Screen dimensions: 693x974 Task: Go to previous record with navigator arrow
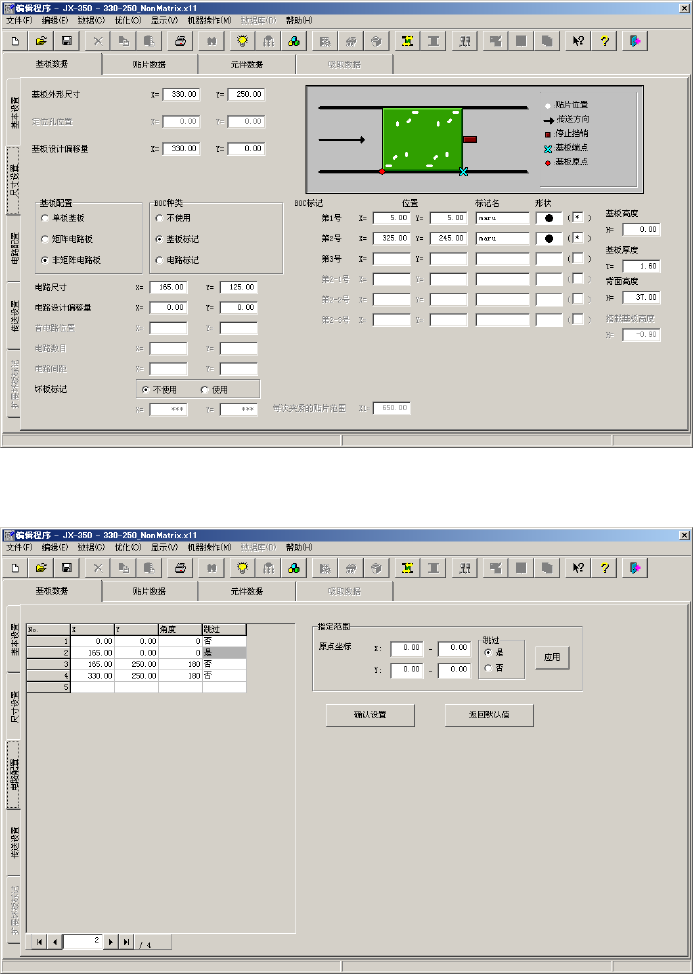point(55,942)
